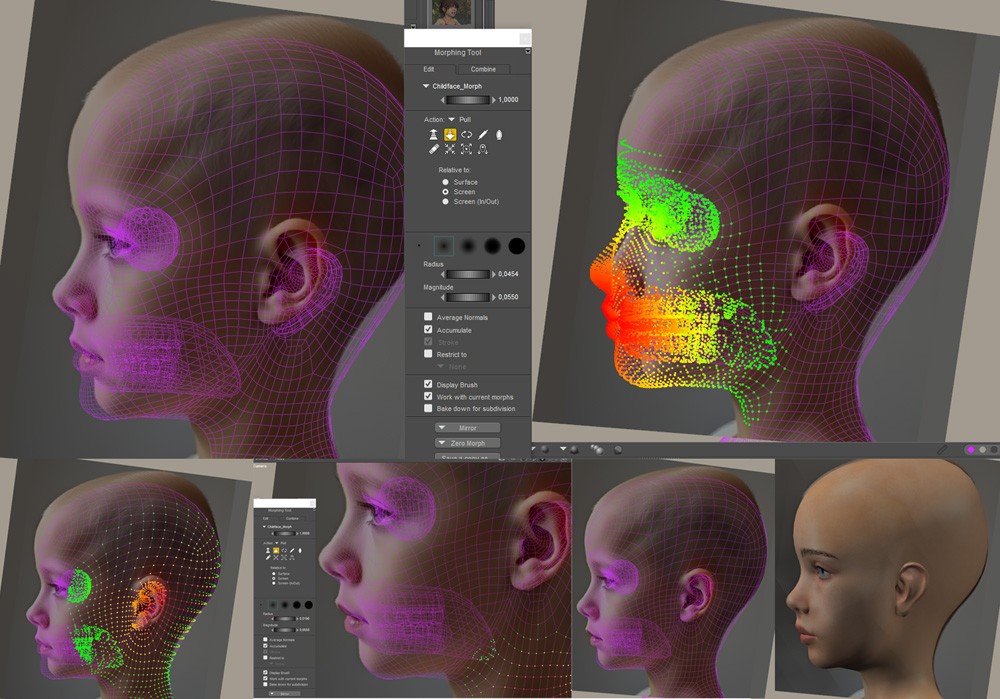Select the four-arrows expand icon in large panel
The height and width of the screenshot is (699, 1000).
(x=450, y=149)
